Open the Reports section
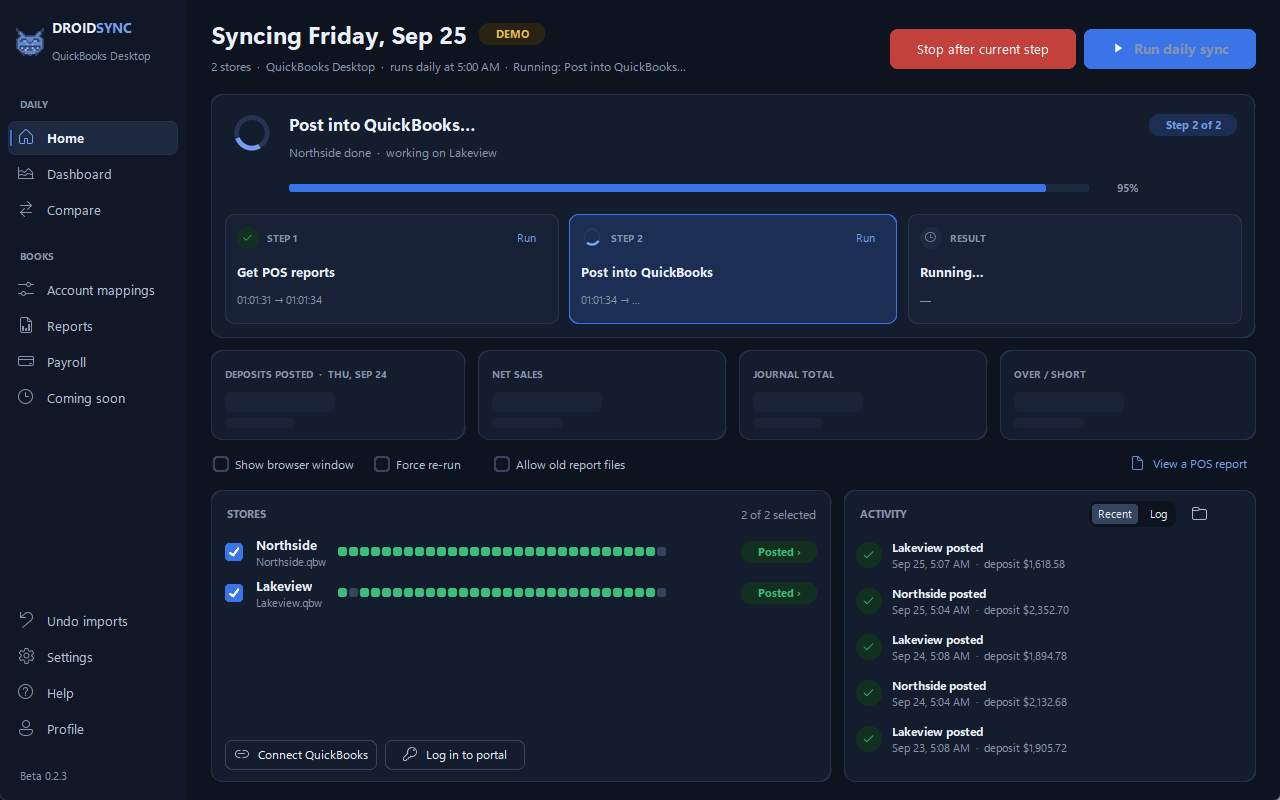1280x800 pixels. tap(93, 326)
